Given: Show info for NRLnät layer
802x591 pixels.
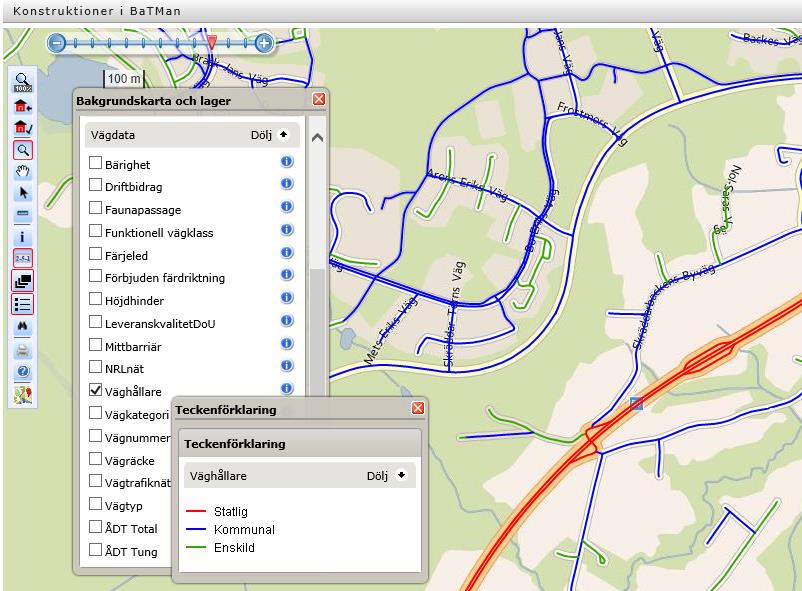Looking at the screenshot, I should (x=287, y=366).
